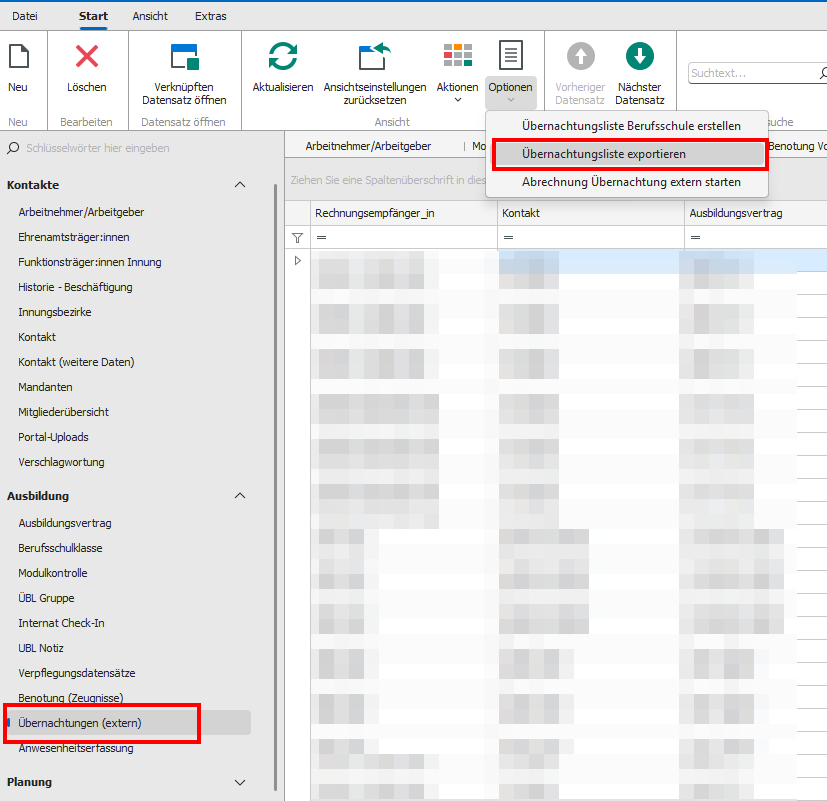Open Historie - Beschäftigung
Viewport: 827px width, 801px height.
75,287
